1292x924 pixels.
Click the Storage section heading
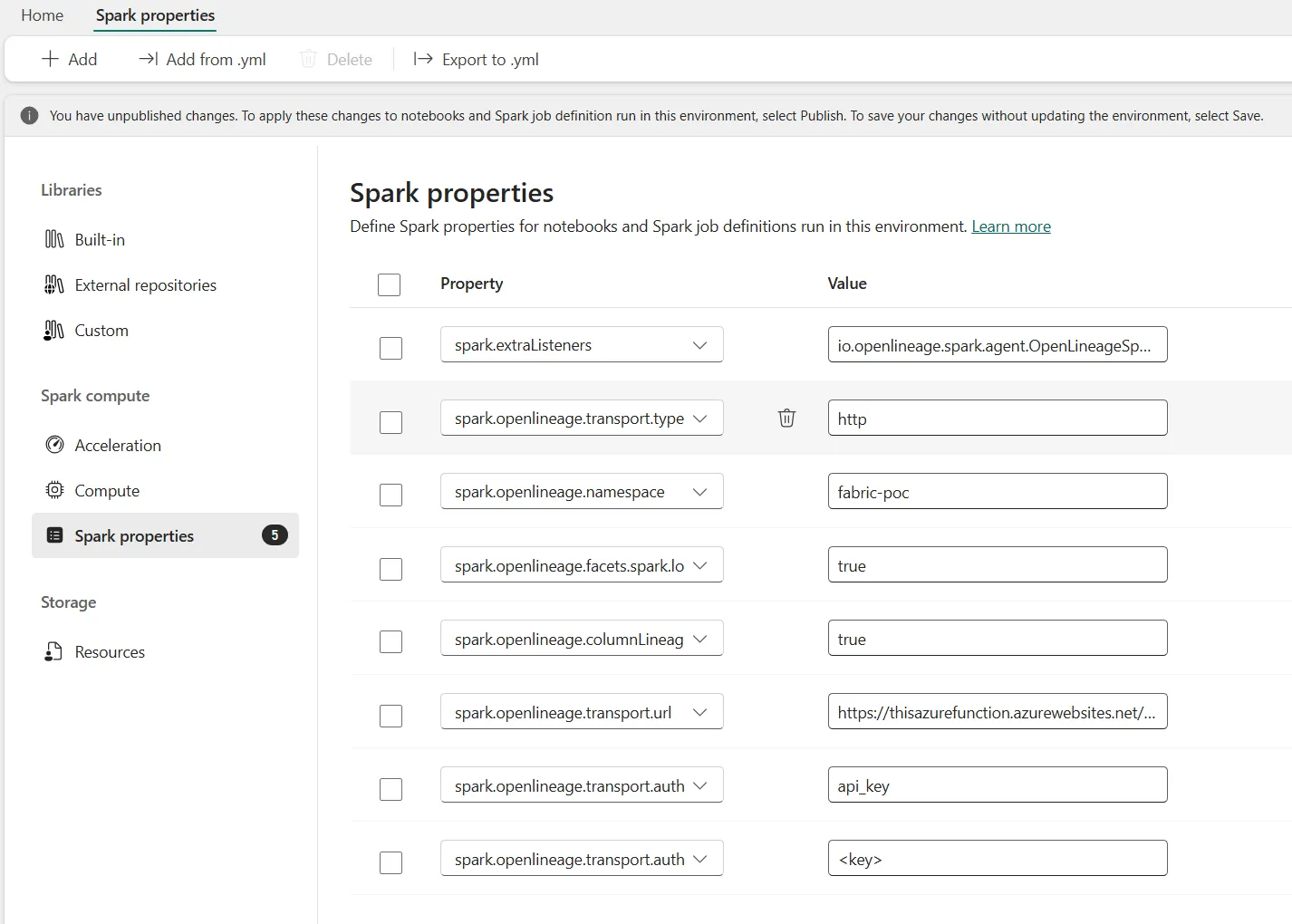(68, 602)
